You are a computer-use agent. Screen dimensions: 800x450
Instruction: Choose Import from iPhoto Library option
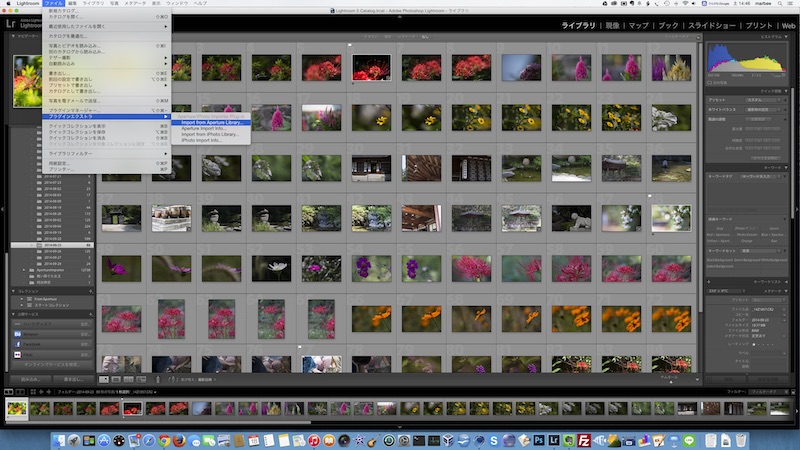(x=209, y=134)
